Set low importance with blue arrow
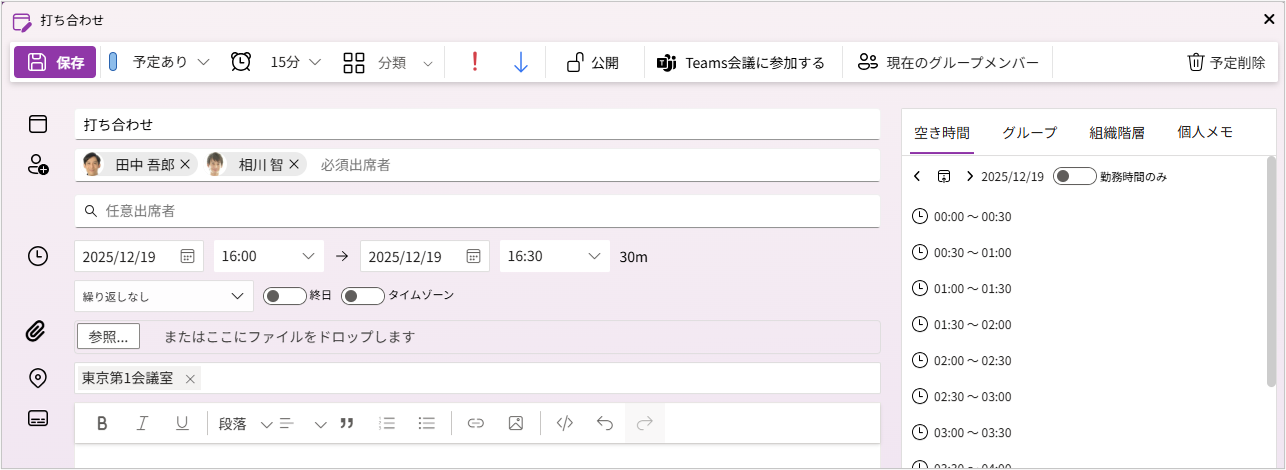Image resolution: width=1286 pixels, height=470 pixels. point(520,62)
